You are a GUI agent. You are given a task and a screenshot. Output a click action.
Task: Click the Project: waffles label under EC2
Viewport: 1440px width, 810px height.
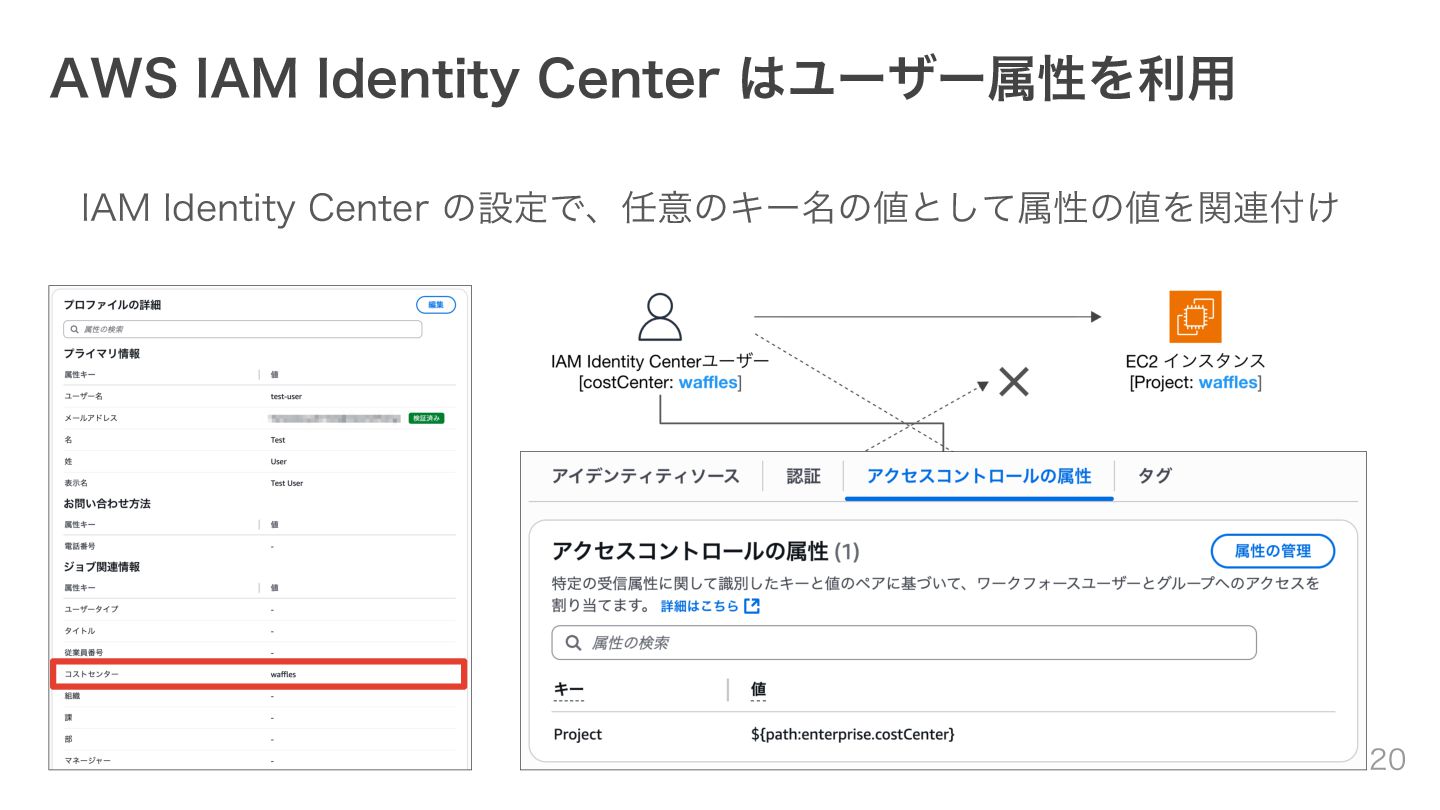pyautogui.click(x=1195, y=383)
